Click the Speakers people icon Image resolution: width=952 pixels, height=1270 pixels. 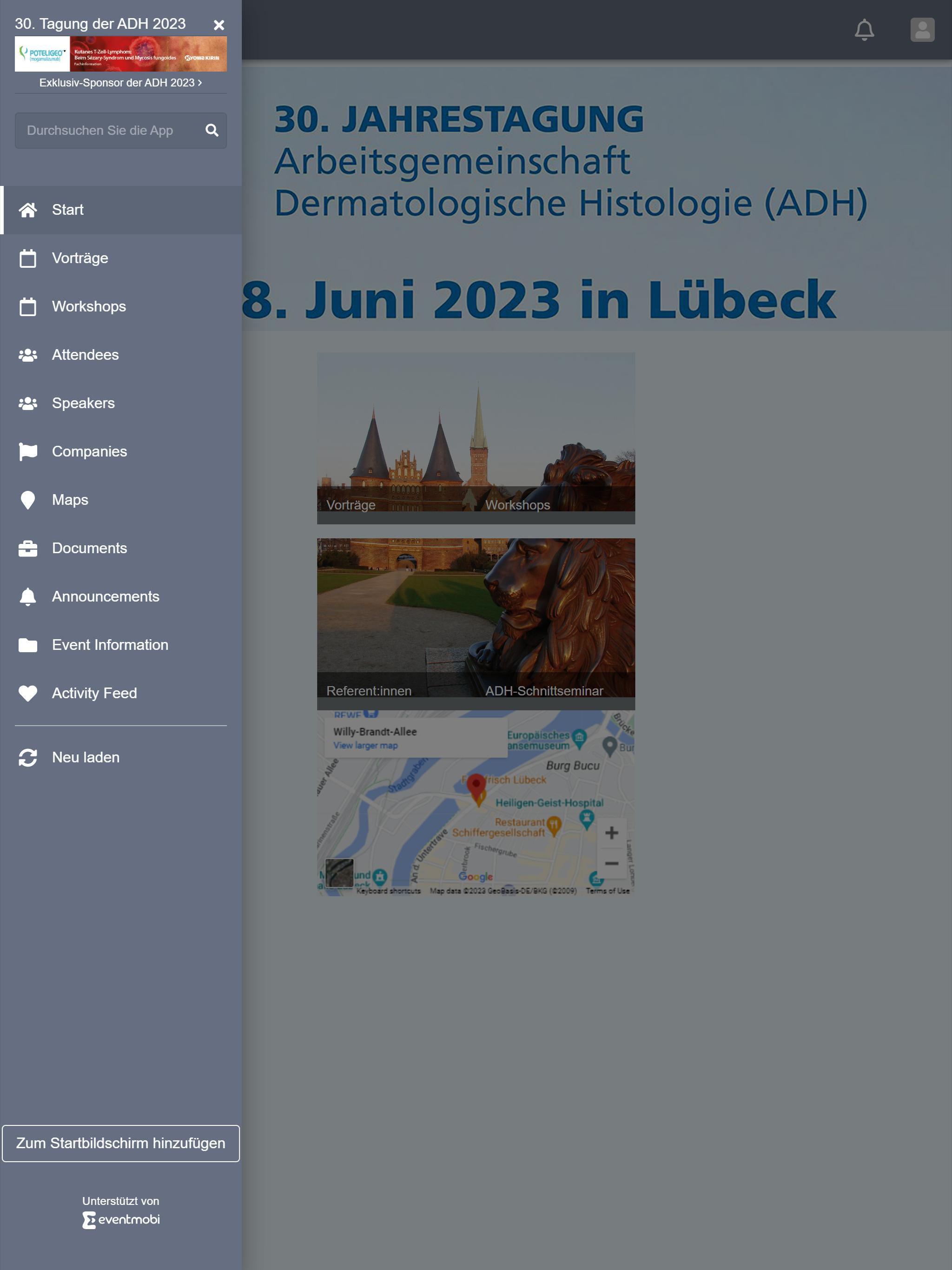[27, 403]
